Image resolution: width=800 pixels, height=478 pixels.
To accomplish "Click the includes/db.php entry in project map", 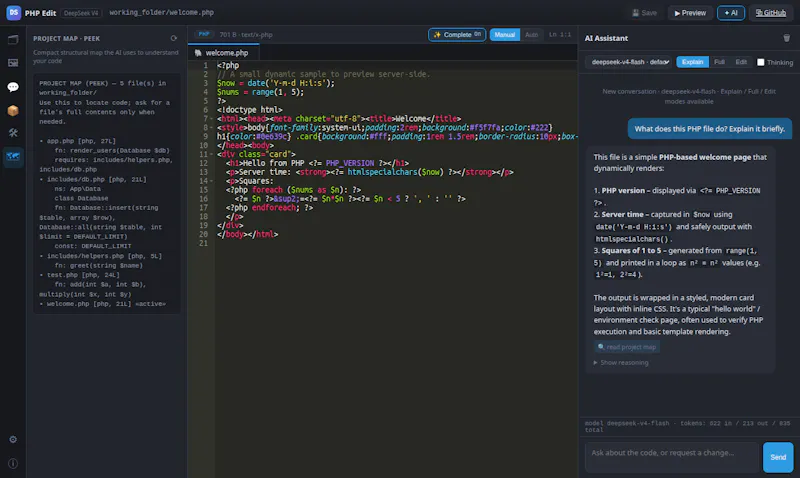I will (93, 179).
